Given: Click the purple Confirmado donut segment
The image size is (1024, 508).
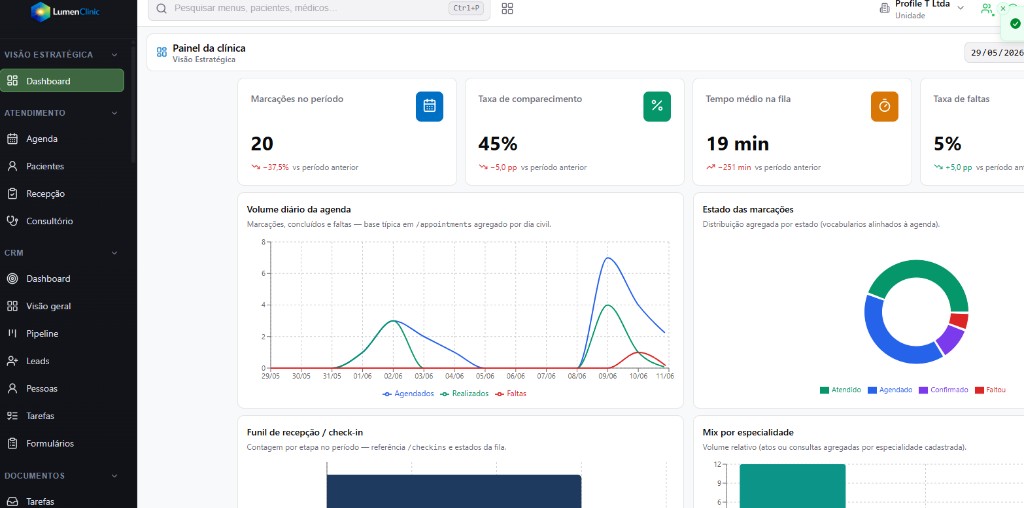Looking at the screenshot, I should [x=950, y=339].
